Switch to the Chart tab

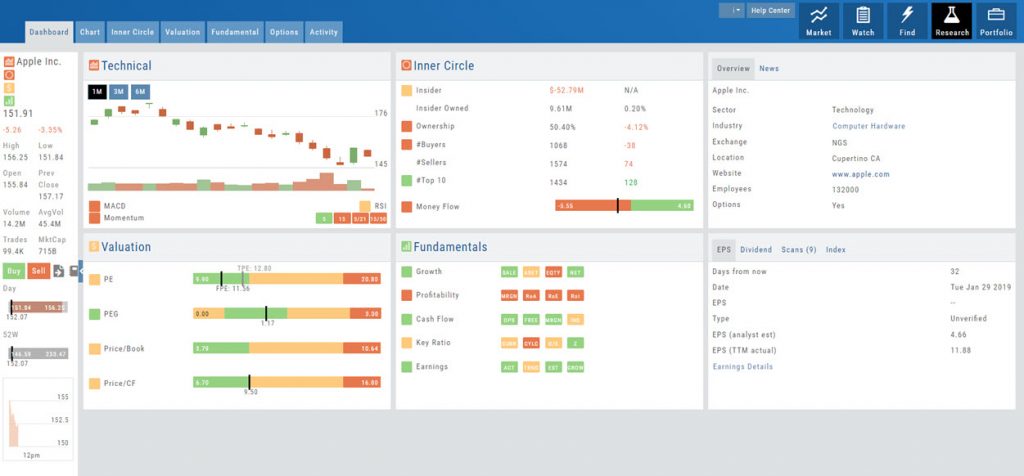tap(90, 32)
